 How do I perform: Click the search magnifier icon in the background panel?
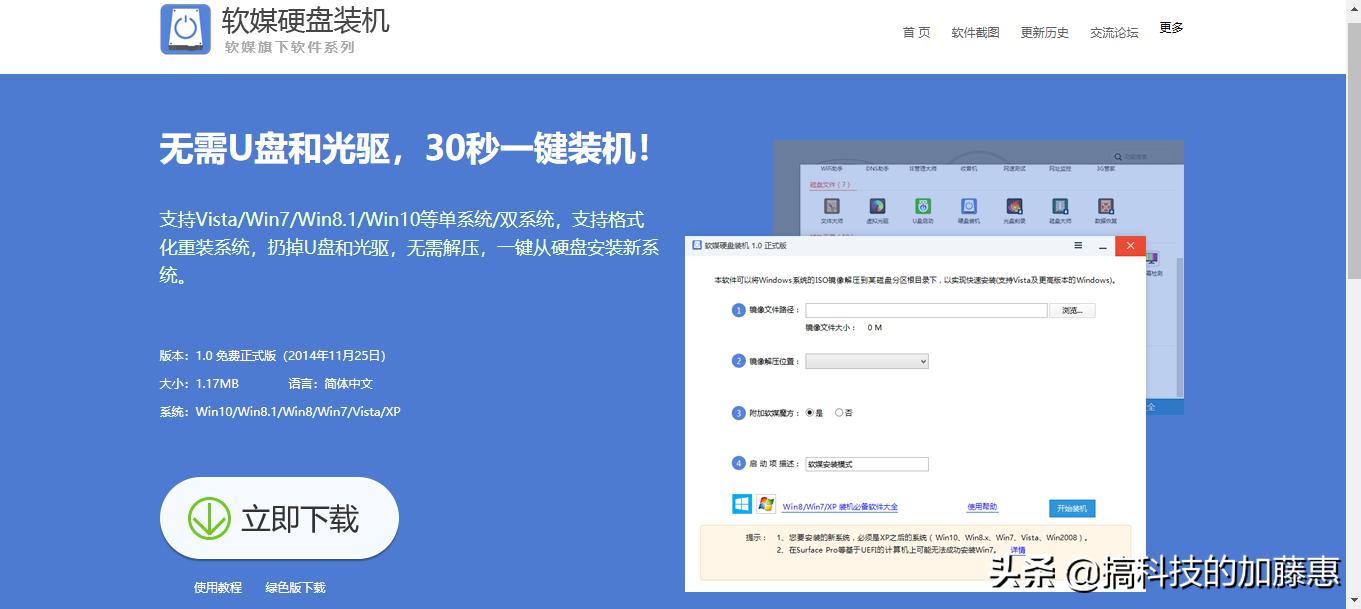(x=1118, y=156)
